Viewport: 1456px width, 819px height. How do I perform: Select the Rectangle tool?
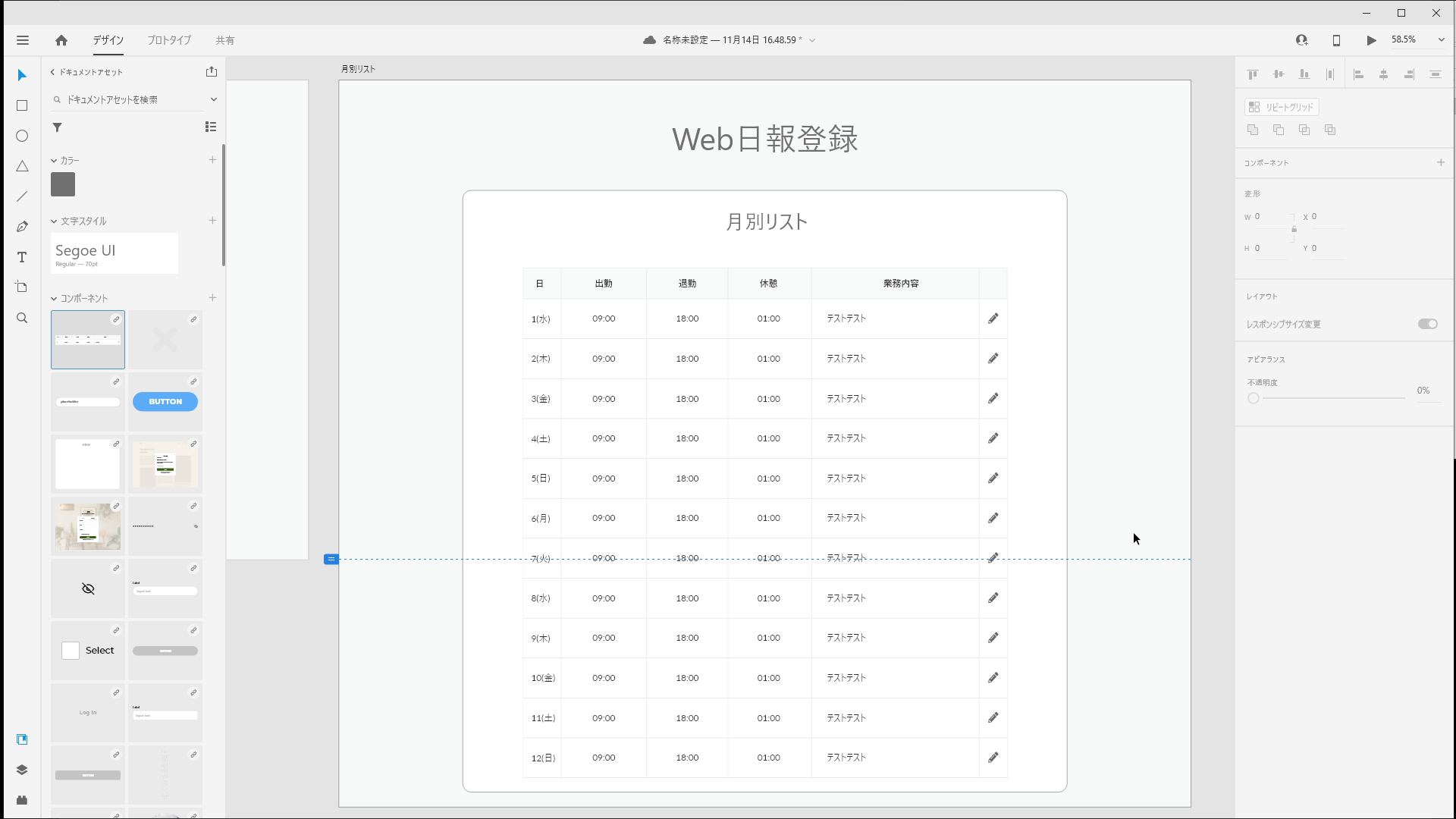coord(22,105)
